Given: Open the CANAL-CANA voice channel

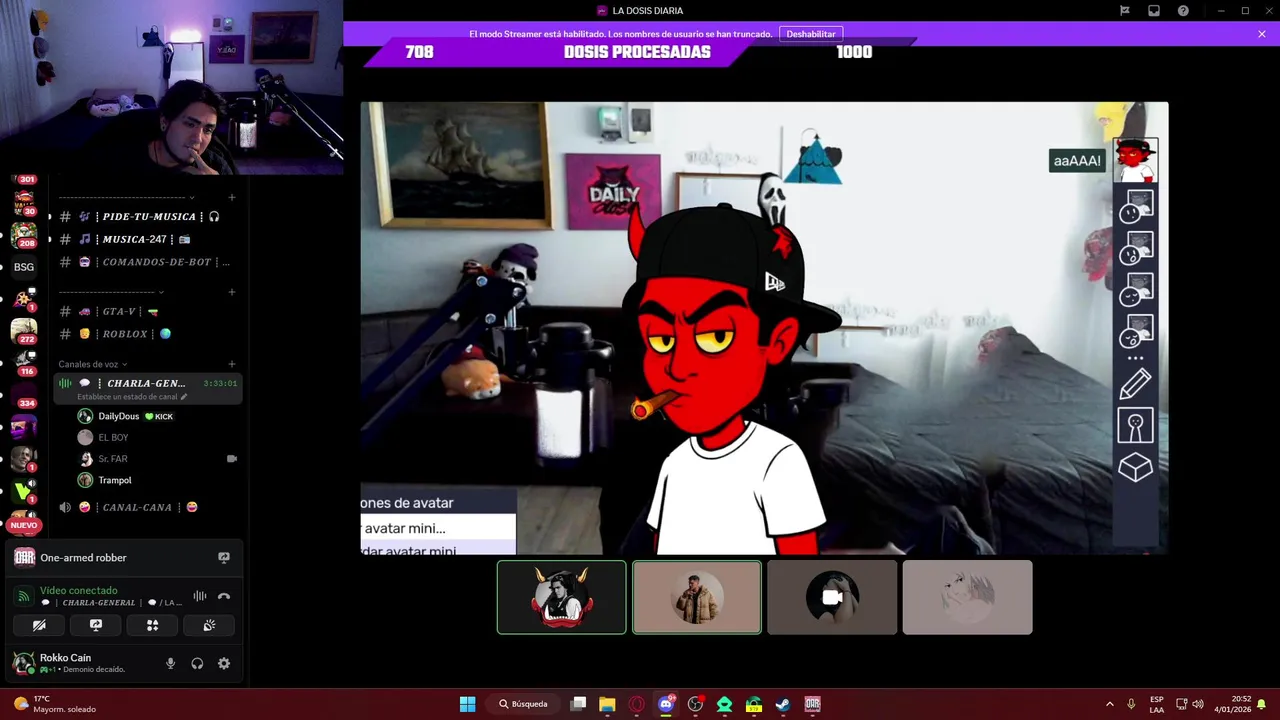Looking at the screenshot, I should coord(146,507).
